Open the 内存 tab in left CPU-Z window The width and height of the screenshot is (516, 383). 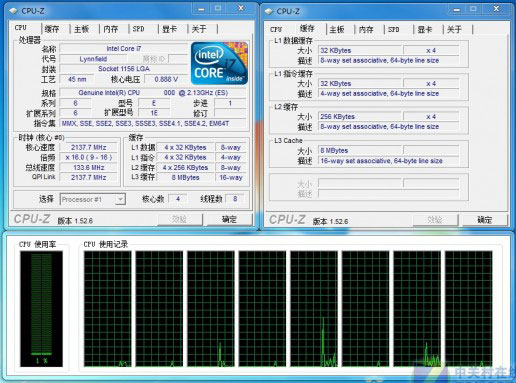pyautogui.click(x=111, y=29)
